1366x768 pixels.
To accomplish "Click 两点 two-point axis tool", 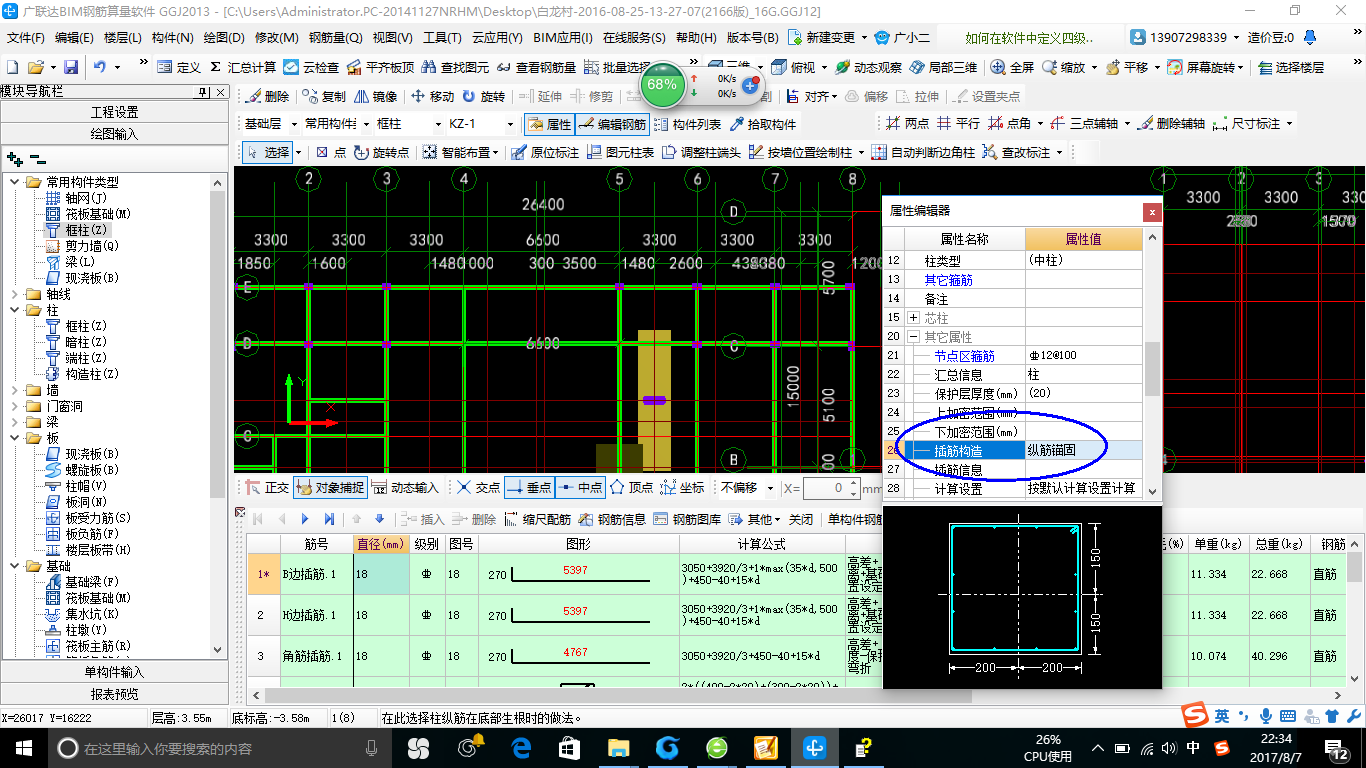I will point(908,124).
